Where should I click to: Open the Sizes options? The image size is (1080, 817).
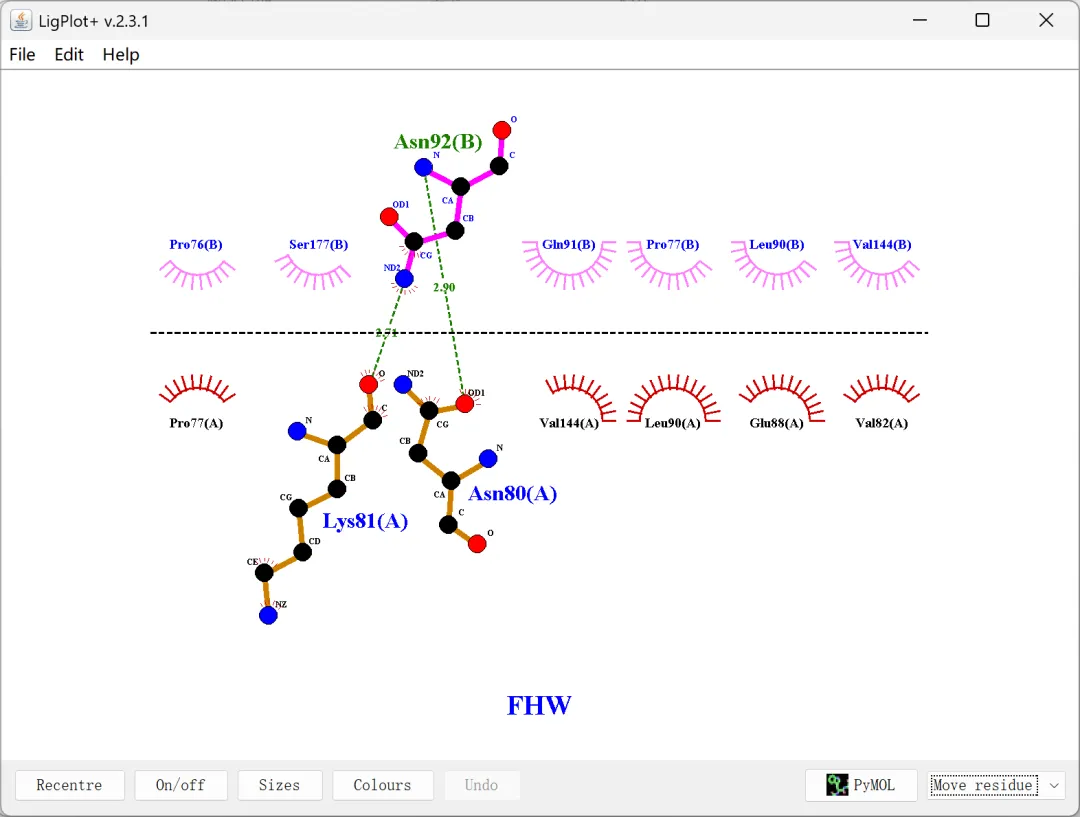pyautogui.click(x=280, y=785)
